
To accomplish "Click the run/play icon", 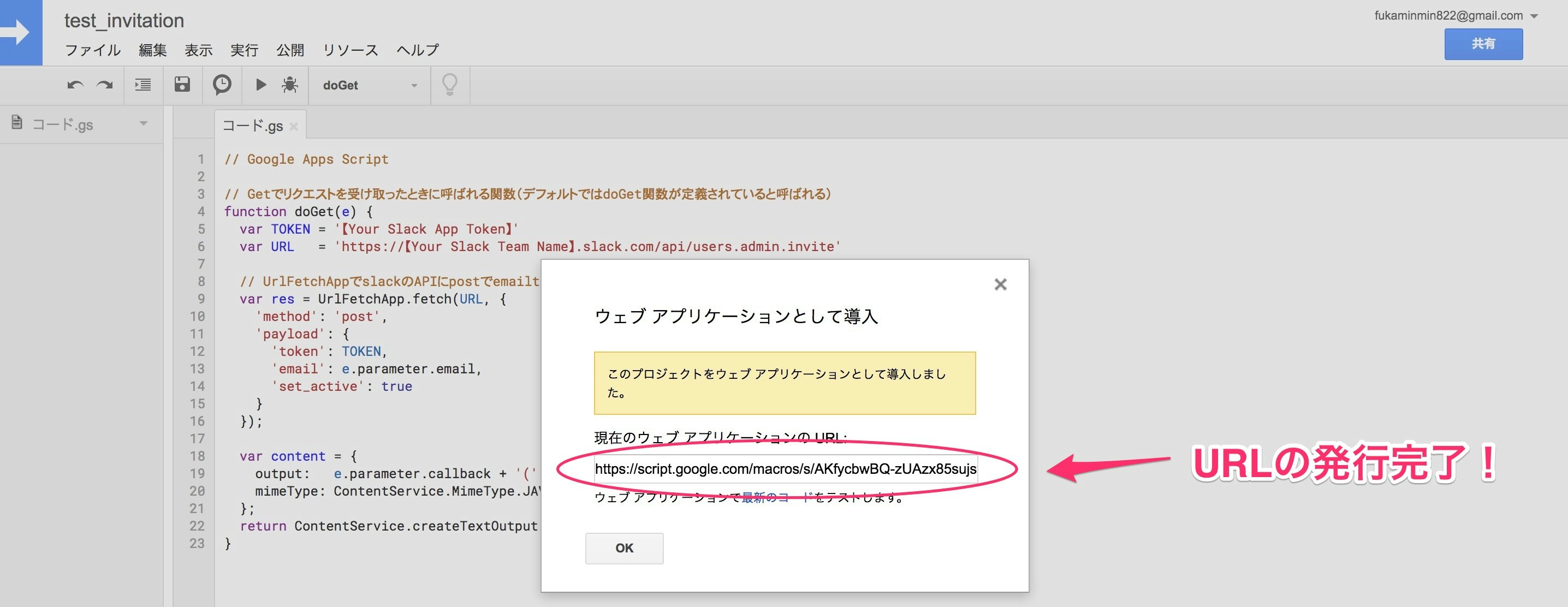I will point(259,84).
